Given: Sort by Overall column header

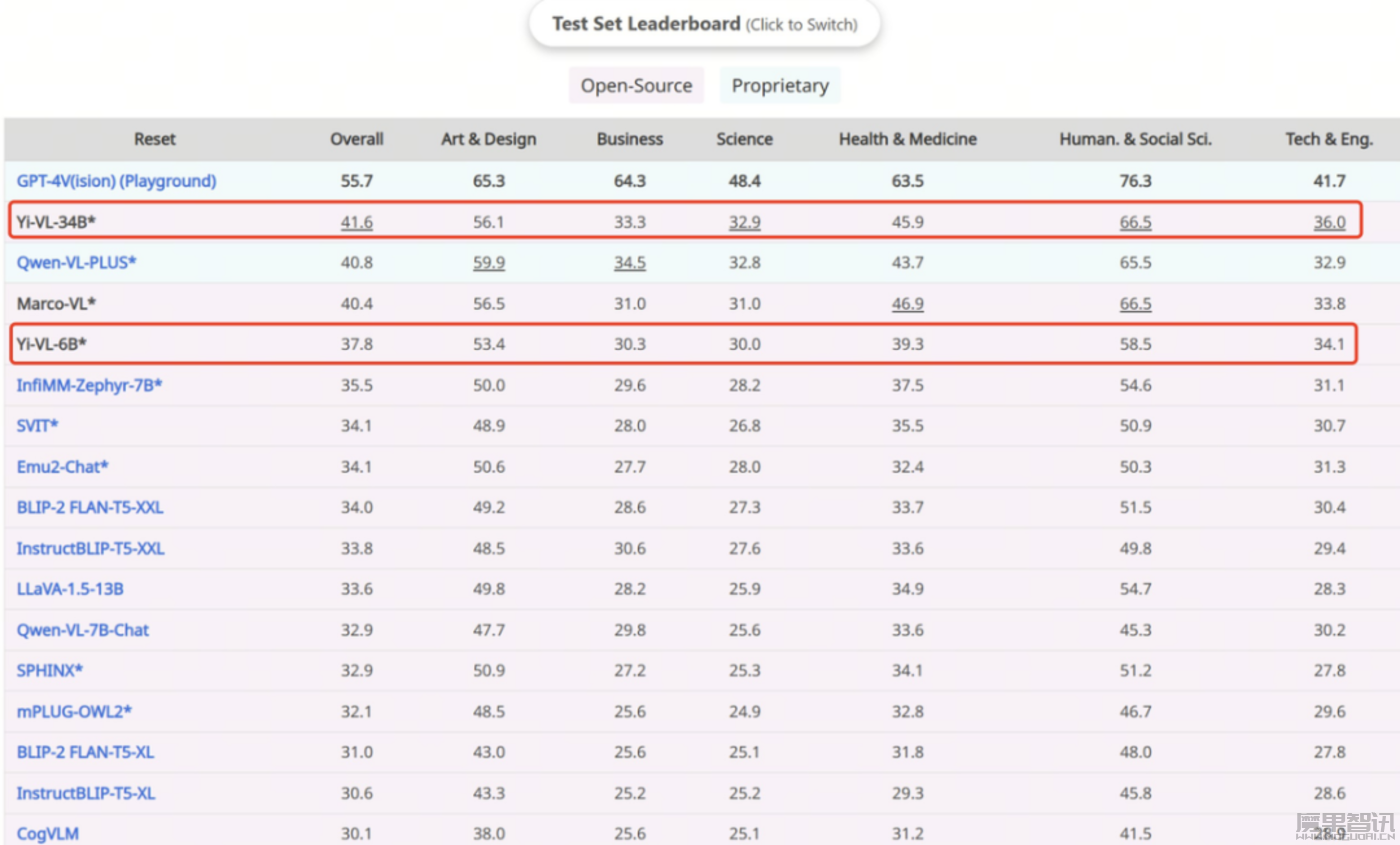Looking at the screenshot, I should [x=357, y=140].
